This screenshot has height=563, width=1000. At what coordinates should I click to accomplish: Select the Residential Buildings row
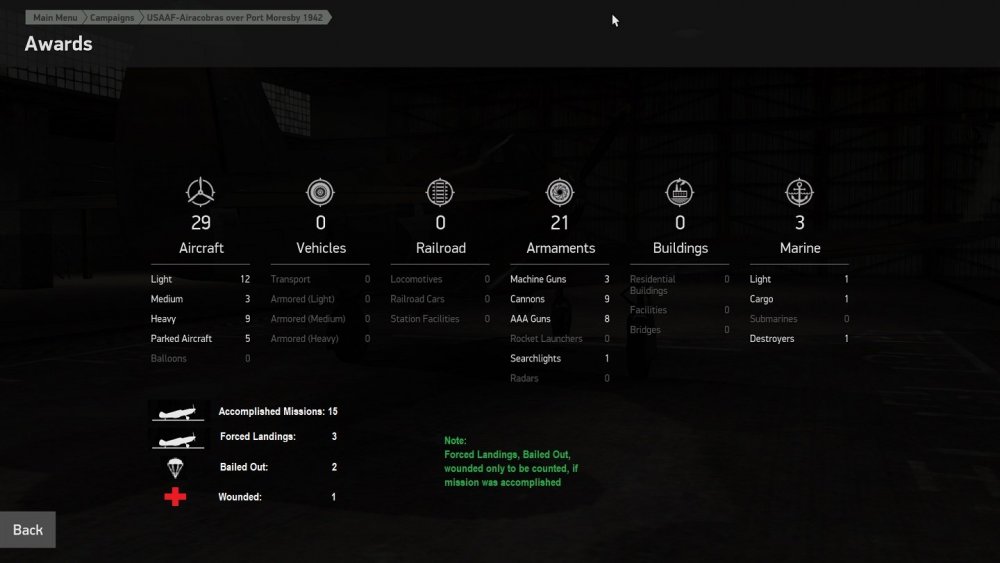[x=680, y=284]
